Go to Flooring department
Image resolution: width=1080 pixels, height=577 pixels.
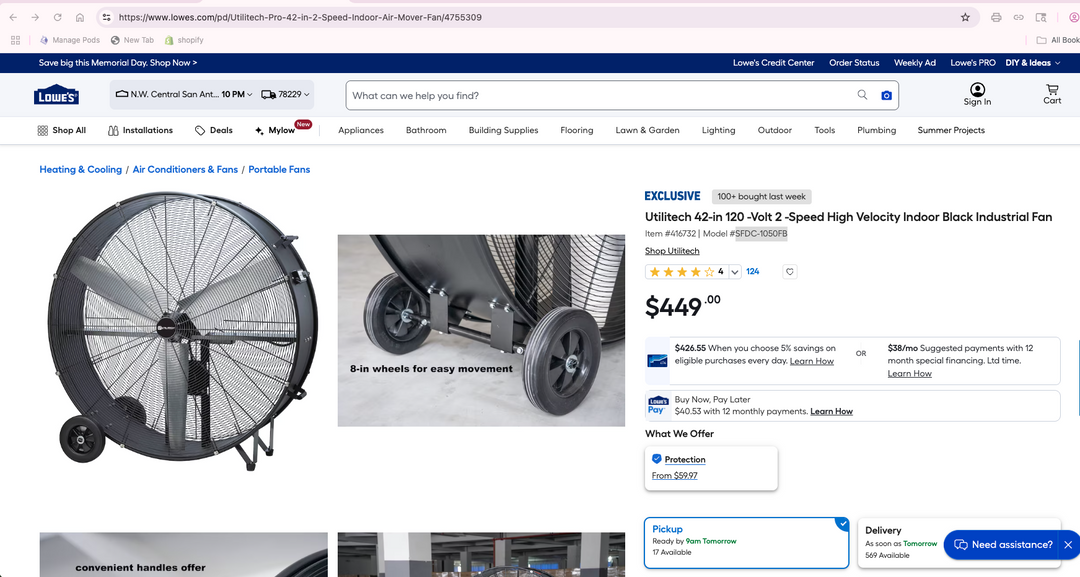(577, 130)
